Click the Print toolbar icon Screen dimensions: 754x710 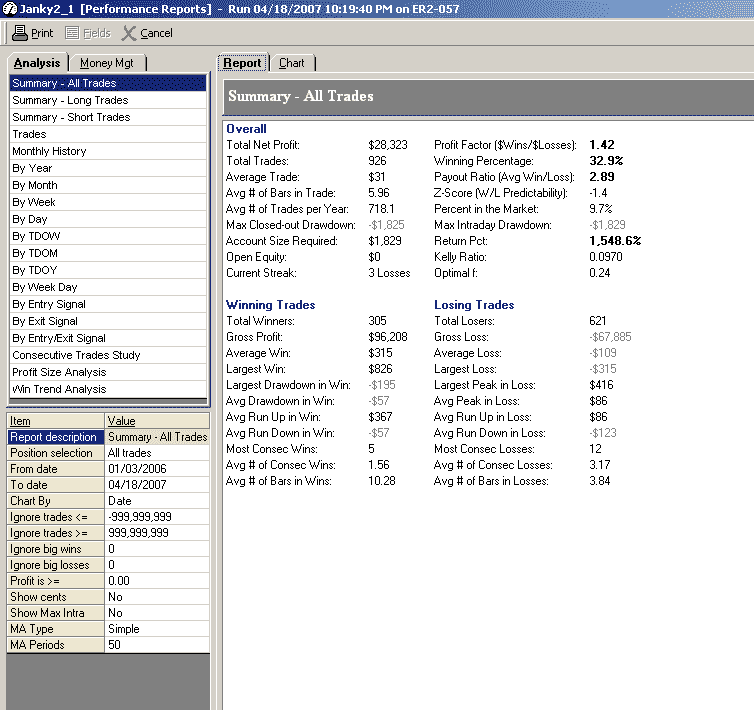coord(20,33)
